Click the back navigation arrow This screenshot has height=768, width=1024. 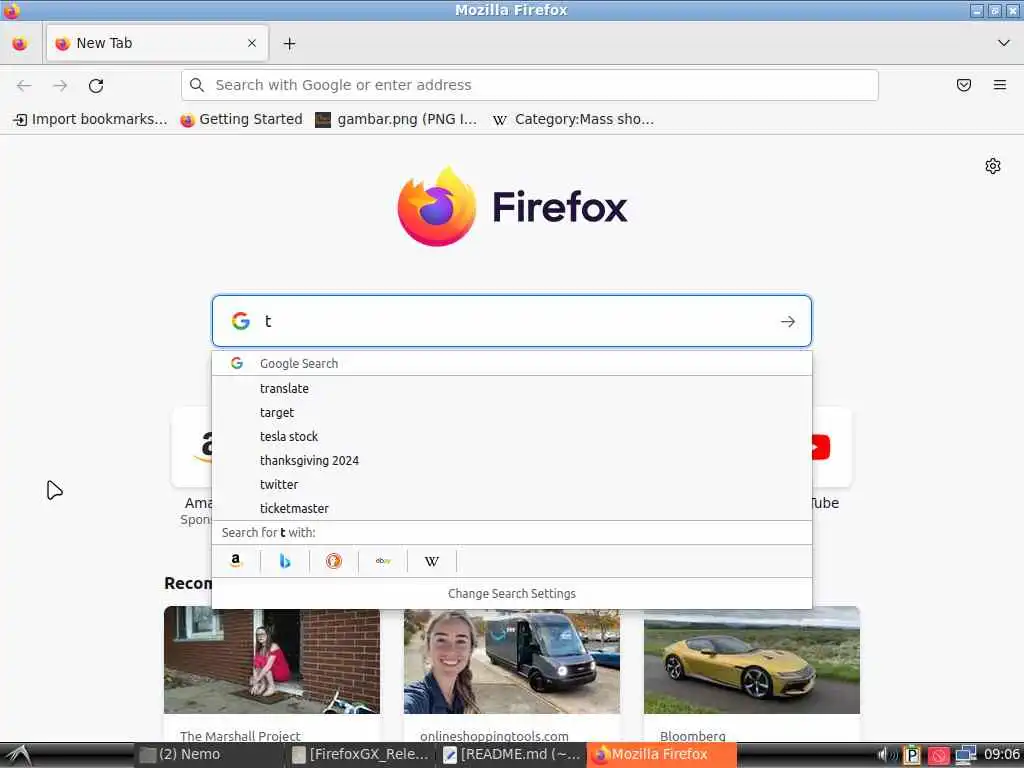point(24,86)
